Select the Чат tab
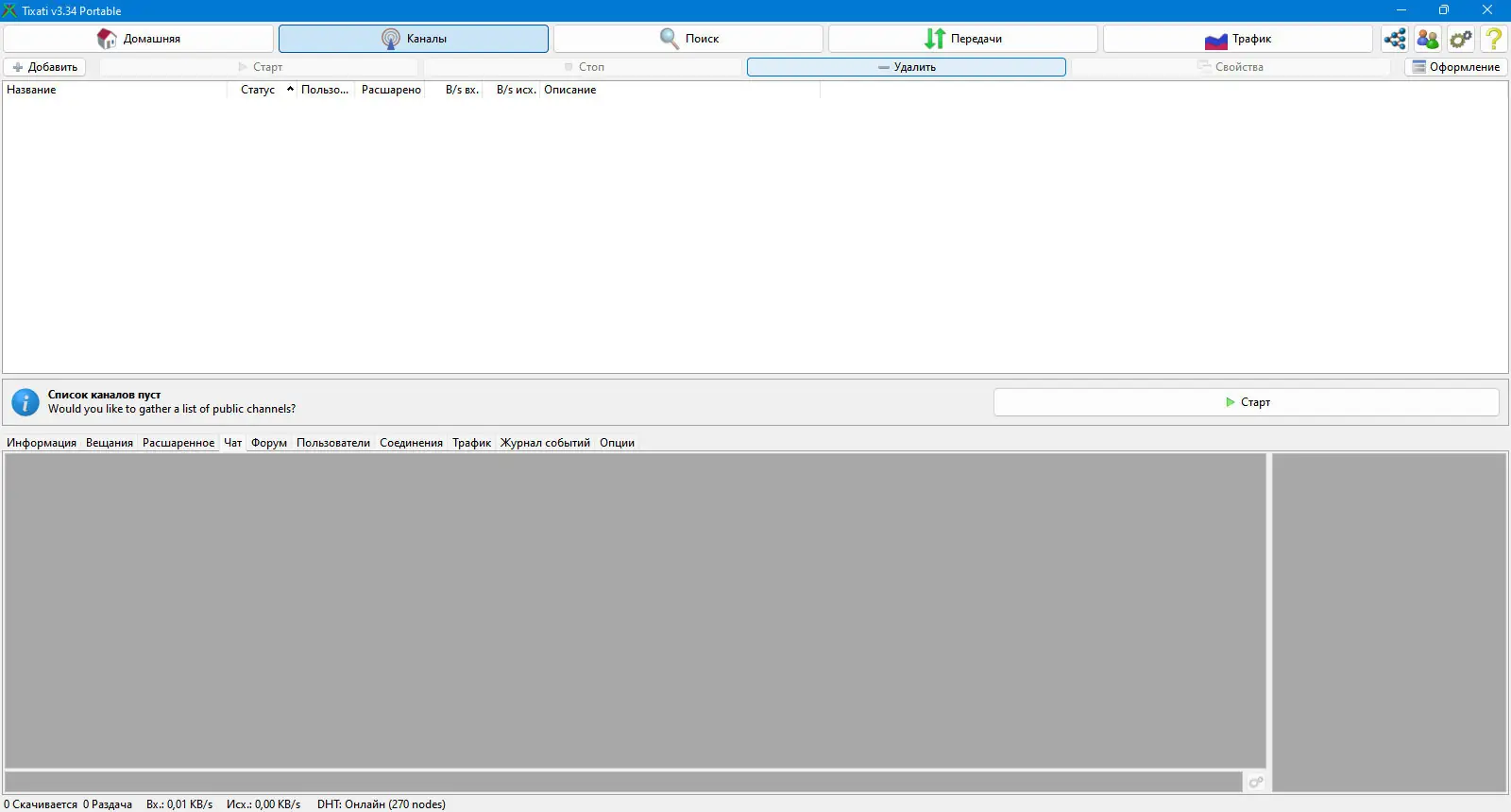Screen dimensions: 1511x812 pos(232,443)
